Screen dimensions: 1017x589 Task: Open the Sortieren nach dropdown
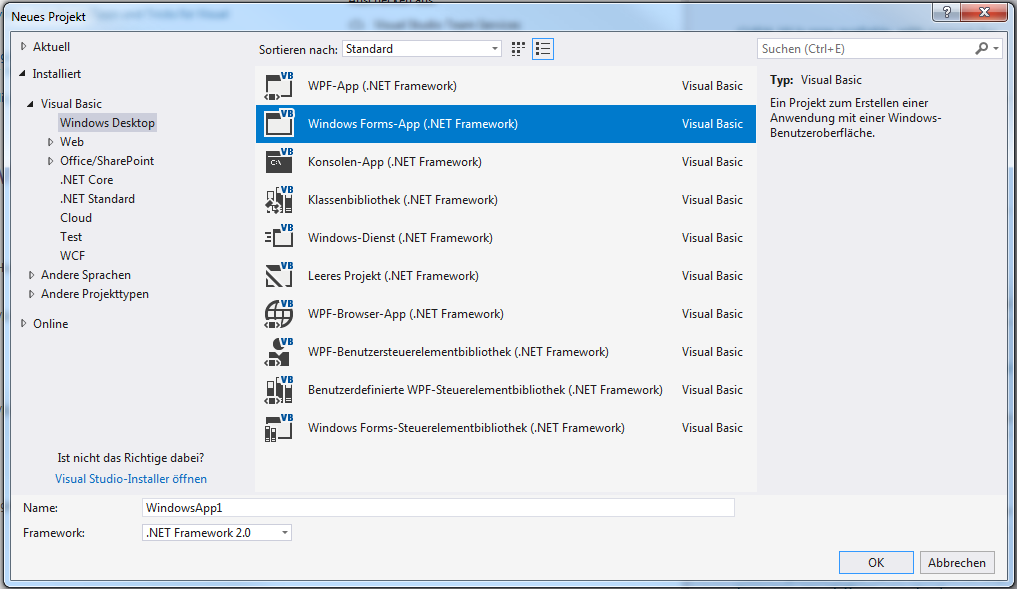[422, 49]
